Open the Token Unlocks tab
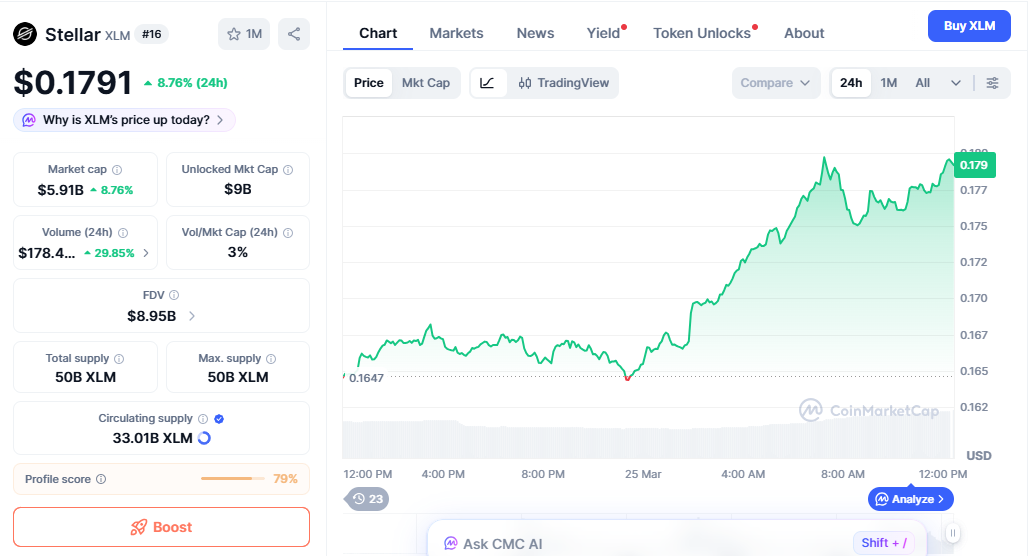This screenshot has height=556, width=1028. click(x=702, y=33)
